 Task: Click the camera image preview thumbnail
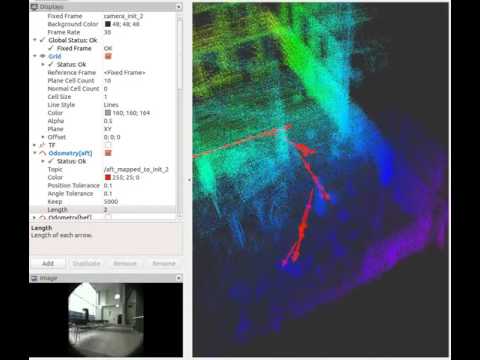pos(106,320)
